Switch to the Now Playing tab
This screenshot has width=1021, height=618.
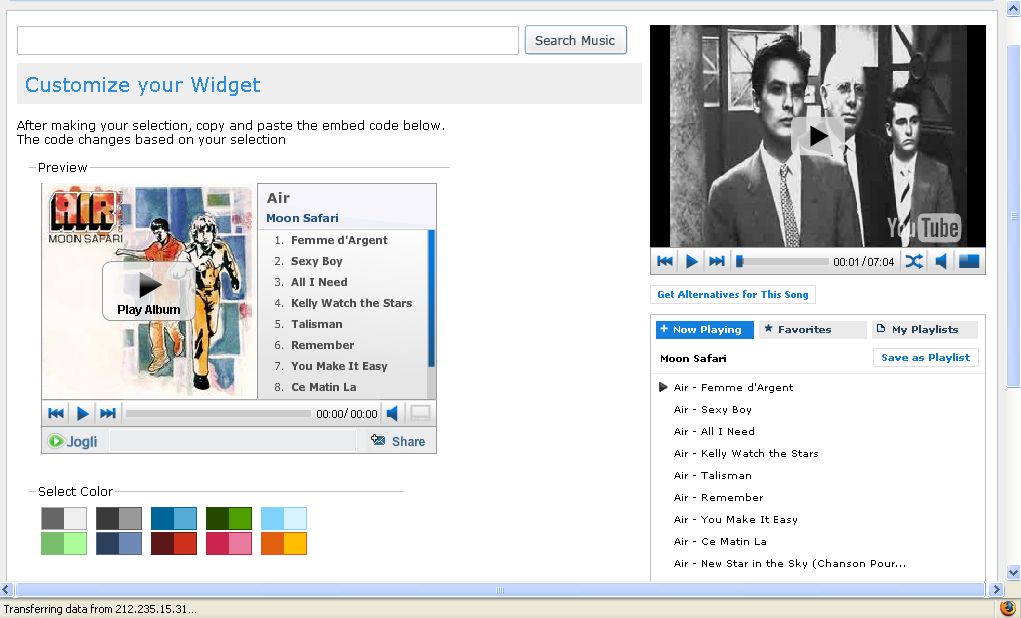pyautogui.click(x=705, y=330)
